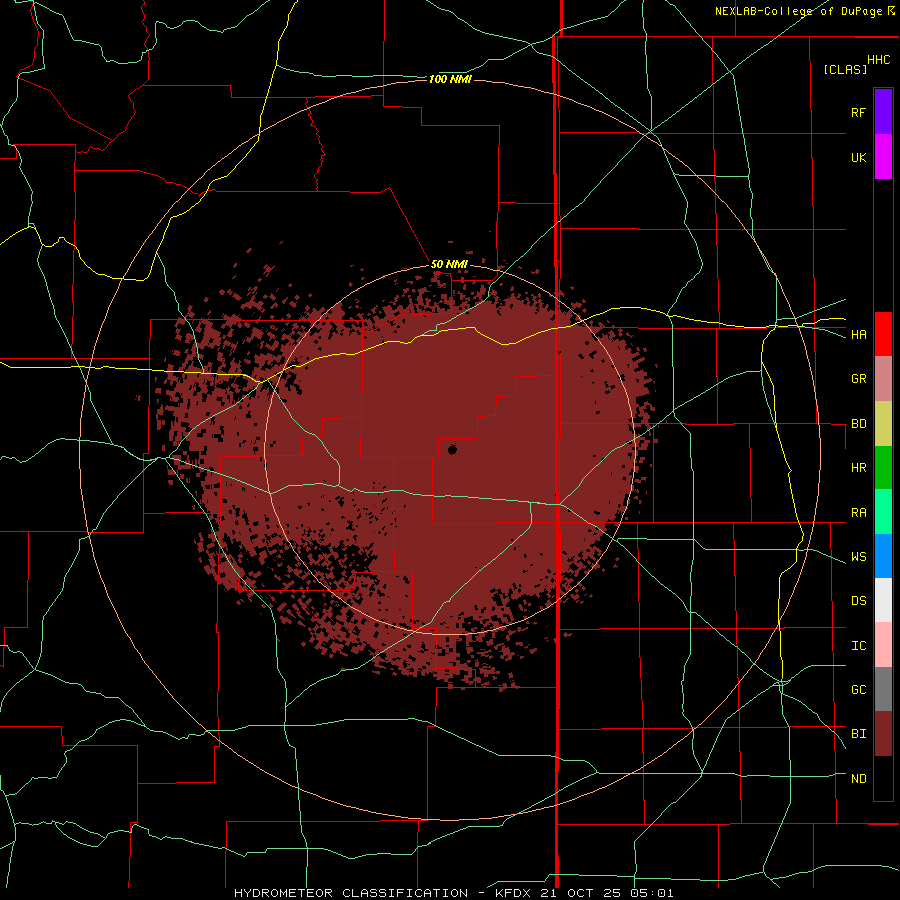Viewport: 900px width, 900px height.
Task: Select the GR pinkish legend swatch
Action: point(883,379)
